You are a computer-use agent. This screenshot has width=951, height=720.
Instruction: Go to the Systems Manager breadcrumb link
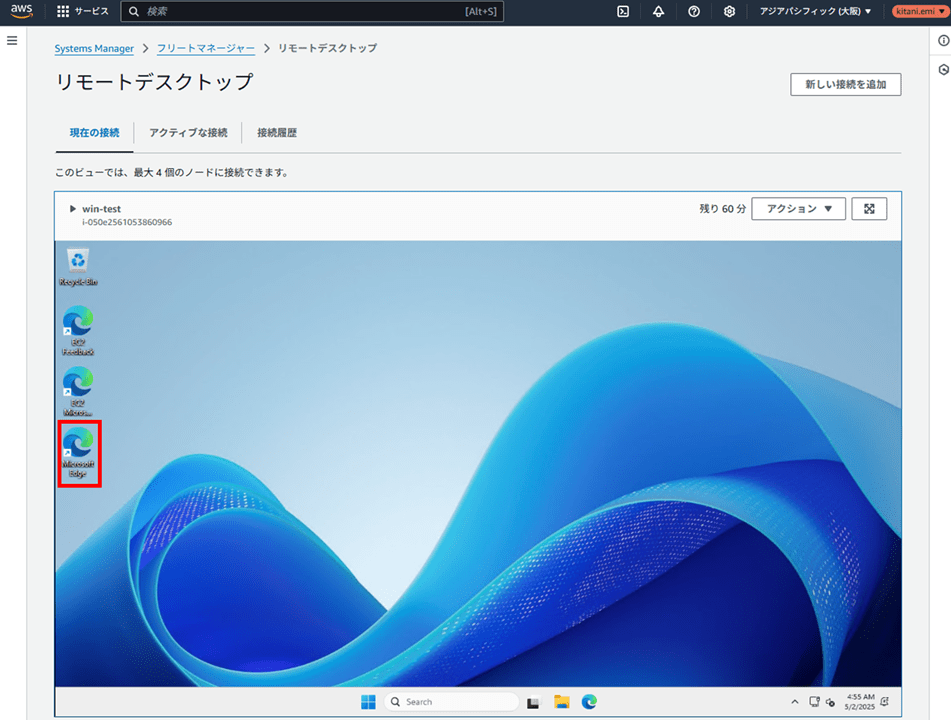(x=94, y=49)
